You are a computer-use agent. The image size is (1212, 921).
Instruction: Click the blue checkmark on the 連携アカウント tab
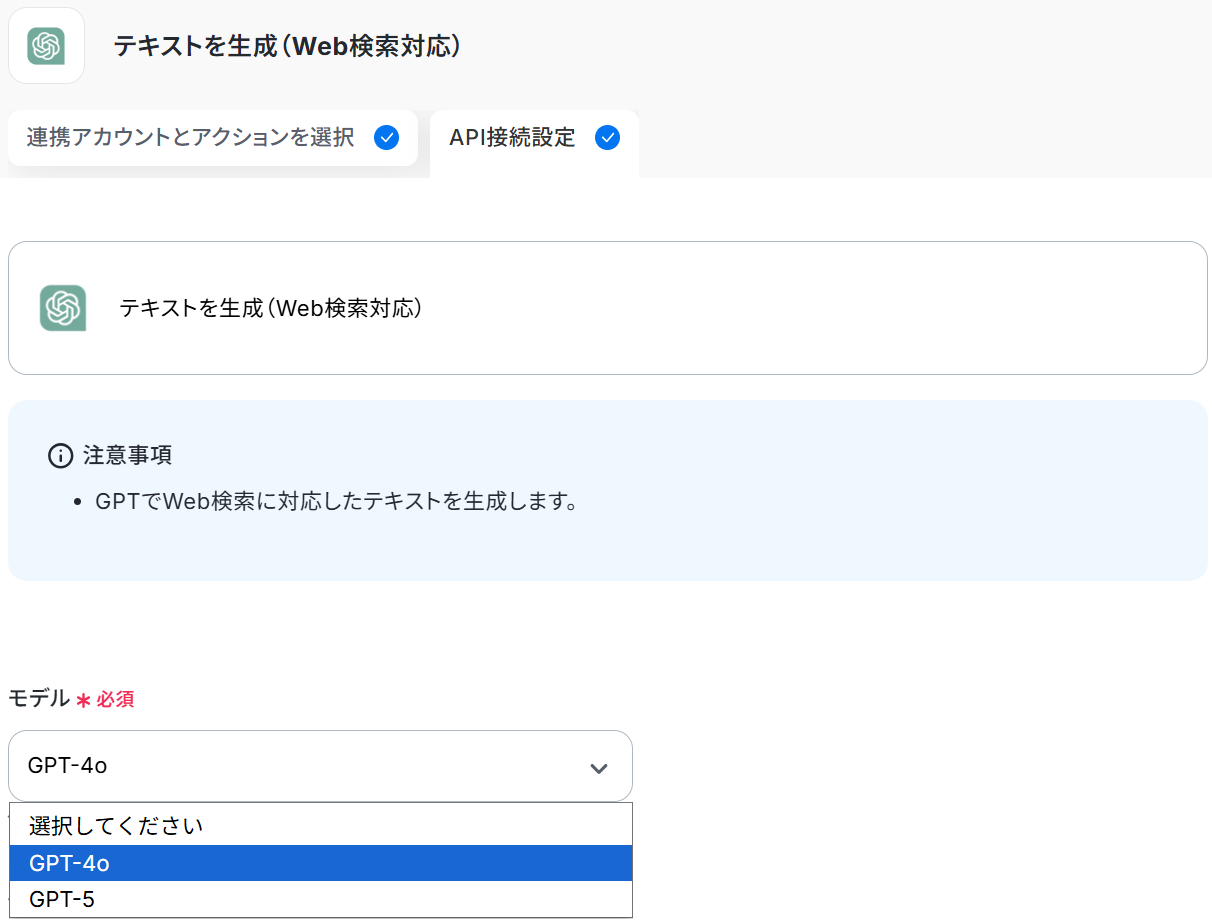pyautogui.click(x=386, y=138)
